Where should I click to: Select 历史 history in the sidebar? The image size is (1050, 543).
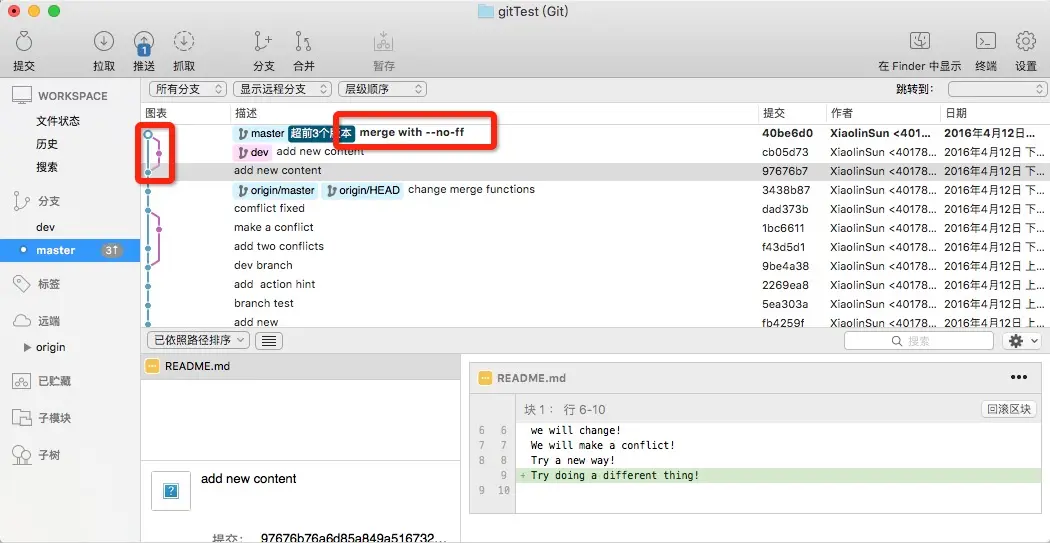click(47, 144)
